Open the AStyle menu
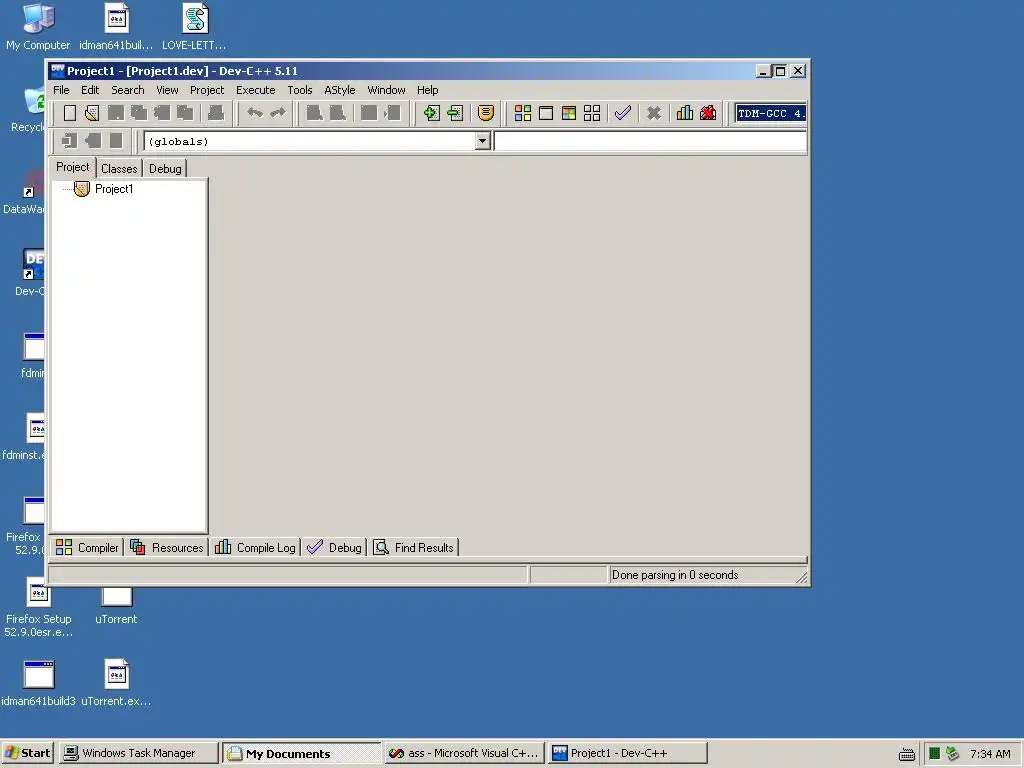 (340, 90)
